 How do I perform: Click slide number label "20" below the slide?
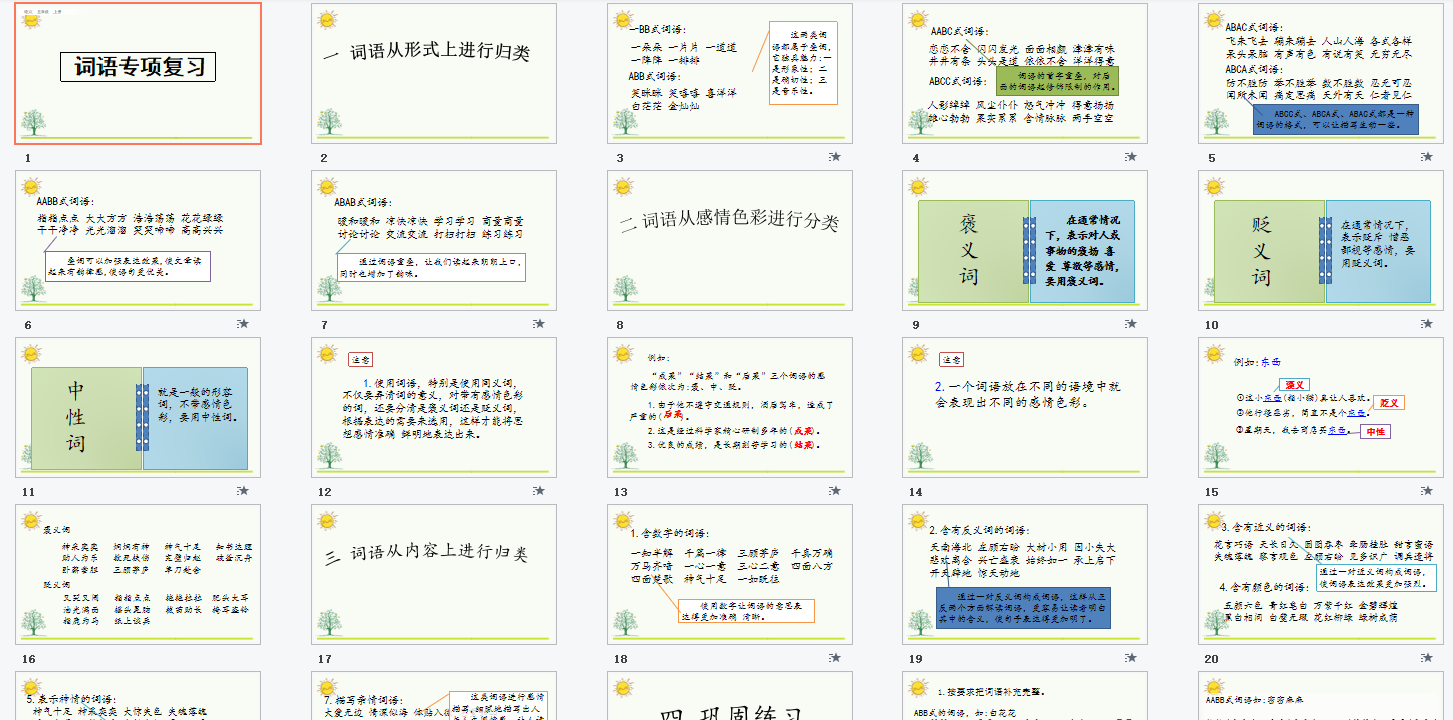pos(1212,659)
